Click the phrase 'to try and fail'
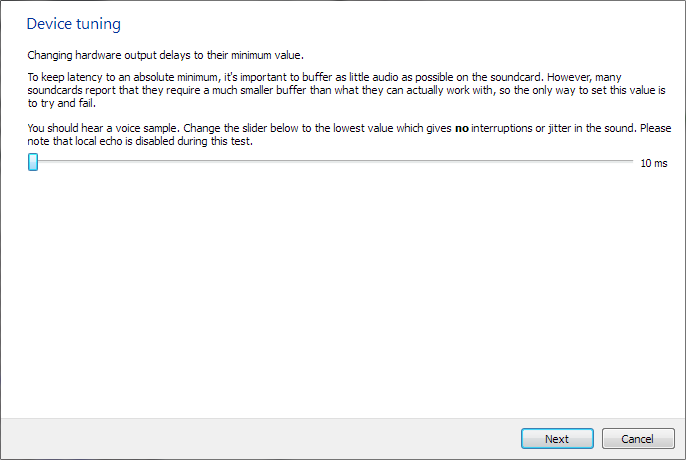Viewport: 686px width, 460px height. (x=60, y=103)
